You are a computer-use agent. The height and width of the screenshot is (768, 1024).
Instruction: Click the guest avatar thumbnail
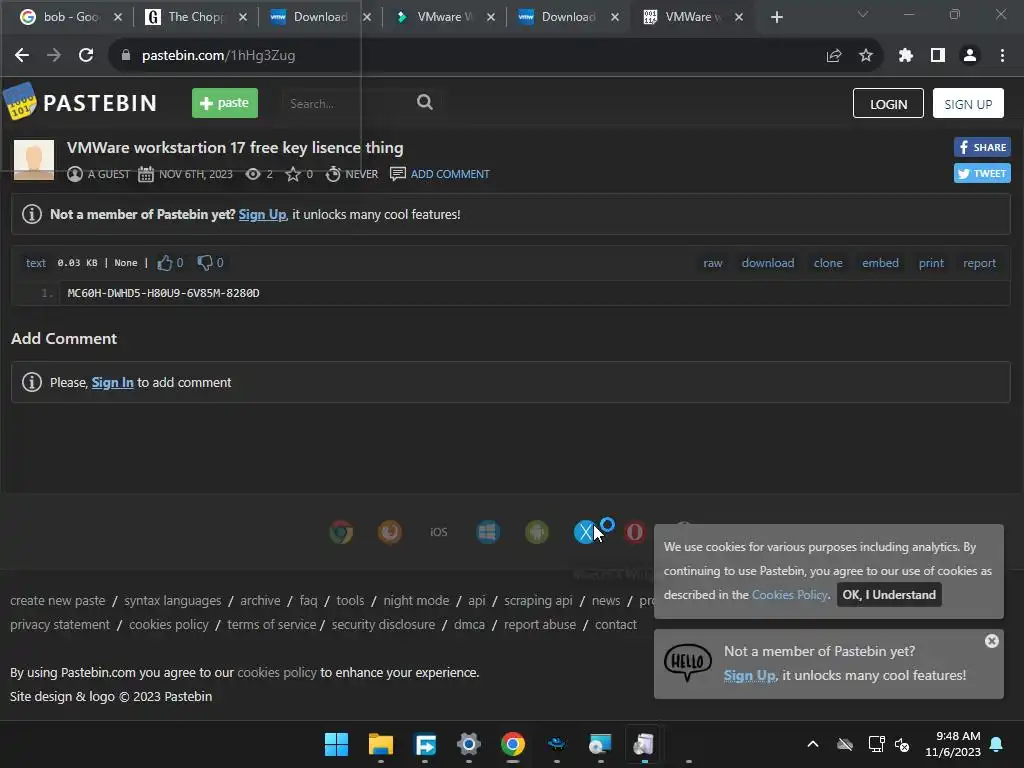click(34, 159)
